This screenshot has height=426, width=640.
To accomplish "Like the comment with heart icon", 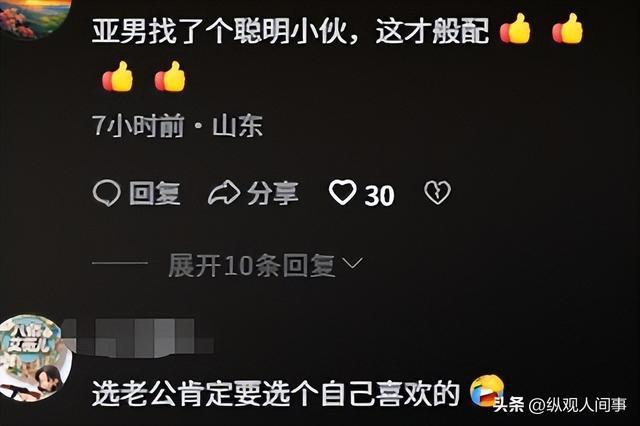I will point(342,193).
